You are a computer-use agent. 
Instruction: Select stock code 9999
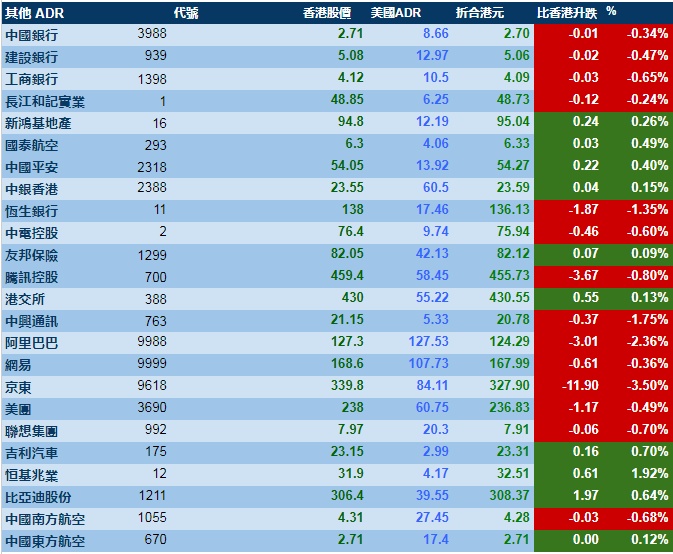pos(152,363)
